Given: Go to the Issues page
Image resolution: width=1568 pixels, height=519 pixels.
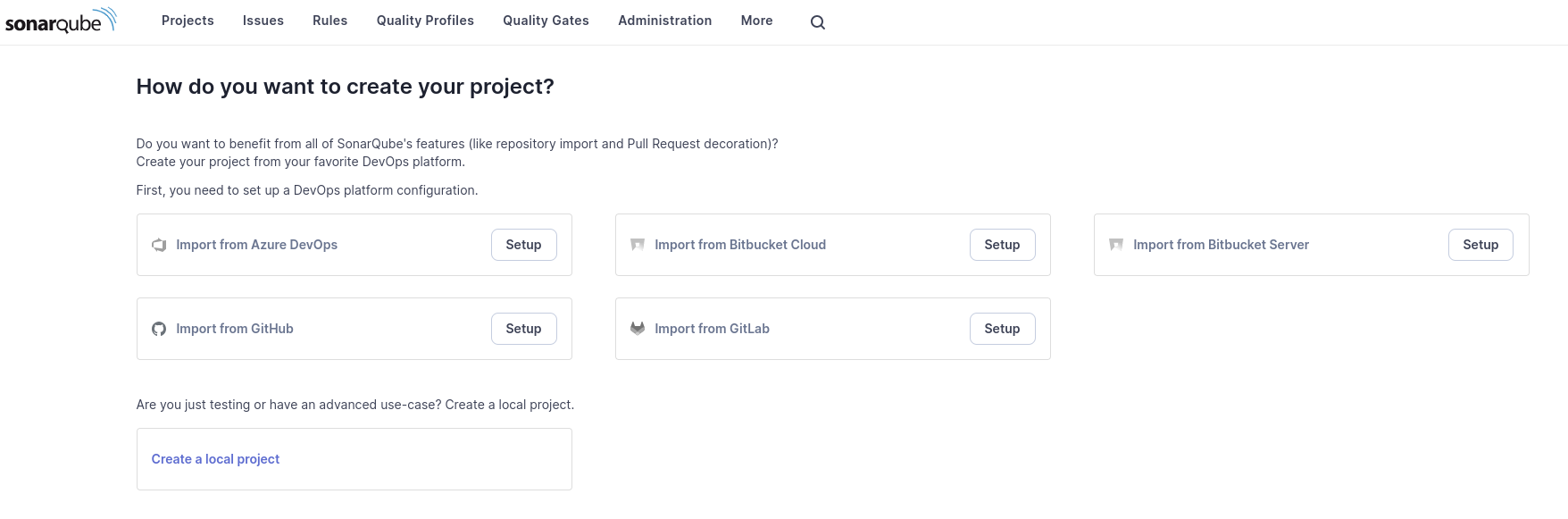Looking at the screenshot, I should point(263,21).
